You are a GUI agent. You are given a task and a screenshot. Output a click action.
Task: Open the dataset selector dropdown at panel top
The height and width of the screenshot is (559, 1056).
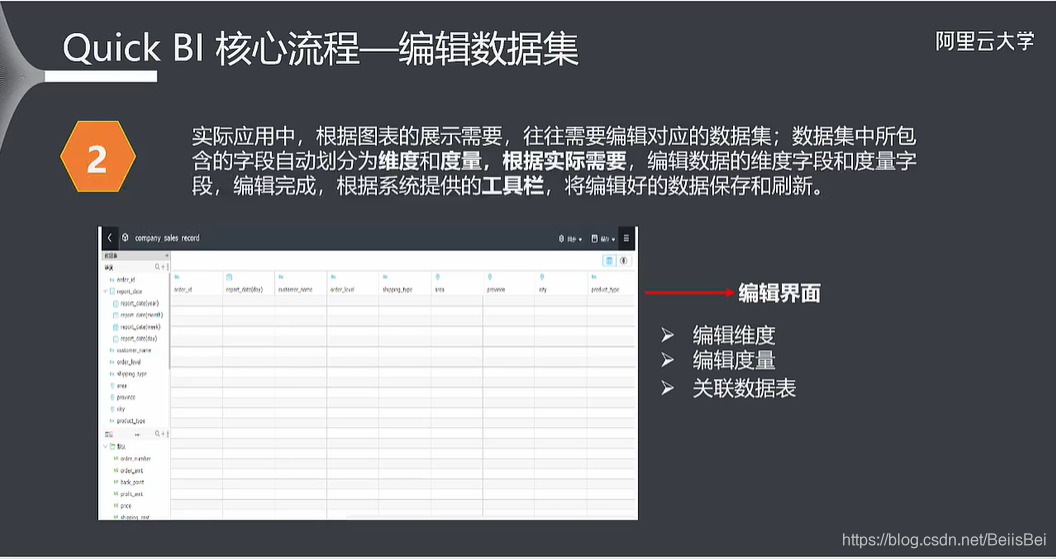point(136,256)
